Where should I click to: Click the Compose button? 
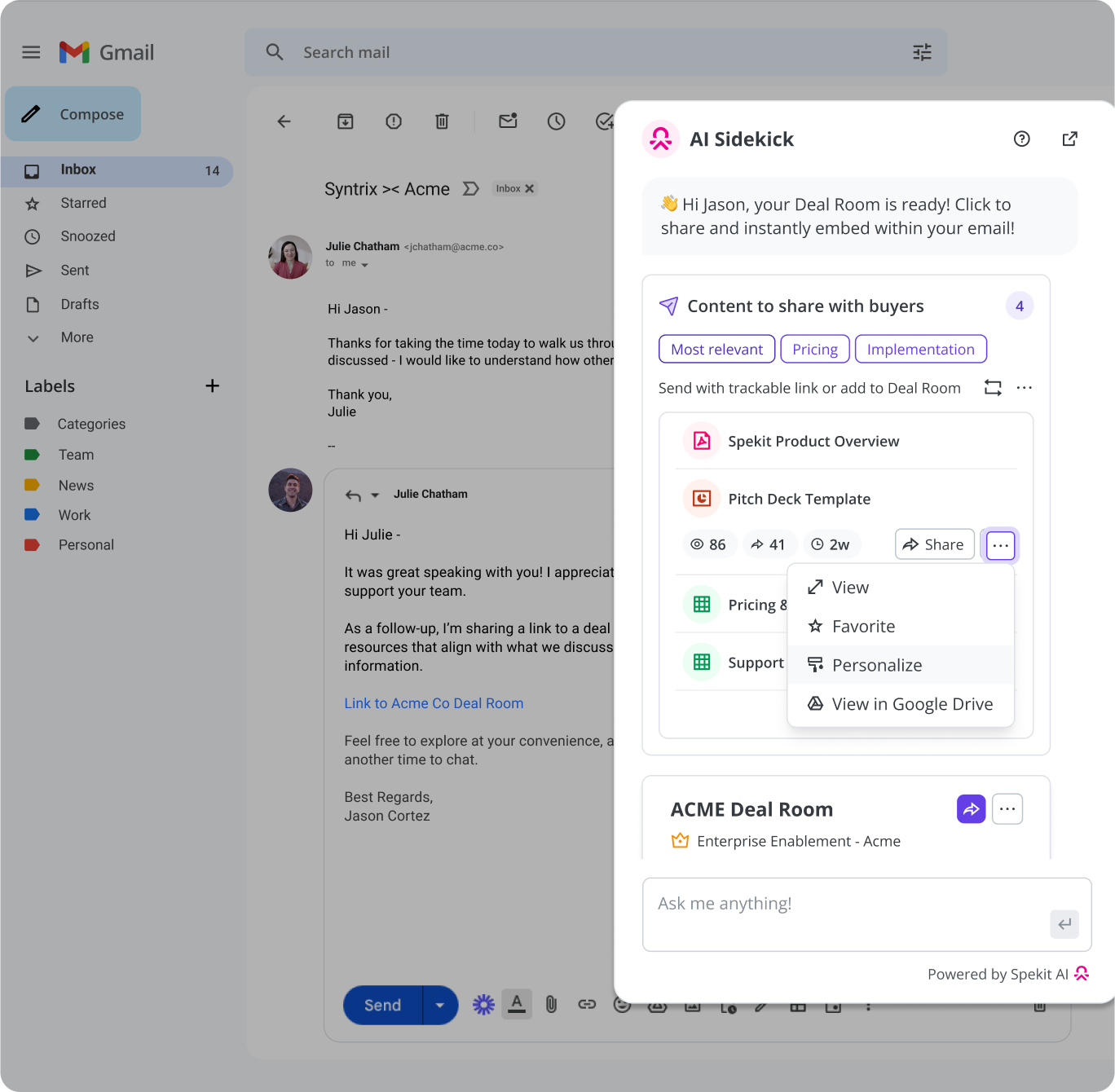(73, 114)
